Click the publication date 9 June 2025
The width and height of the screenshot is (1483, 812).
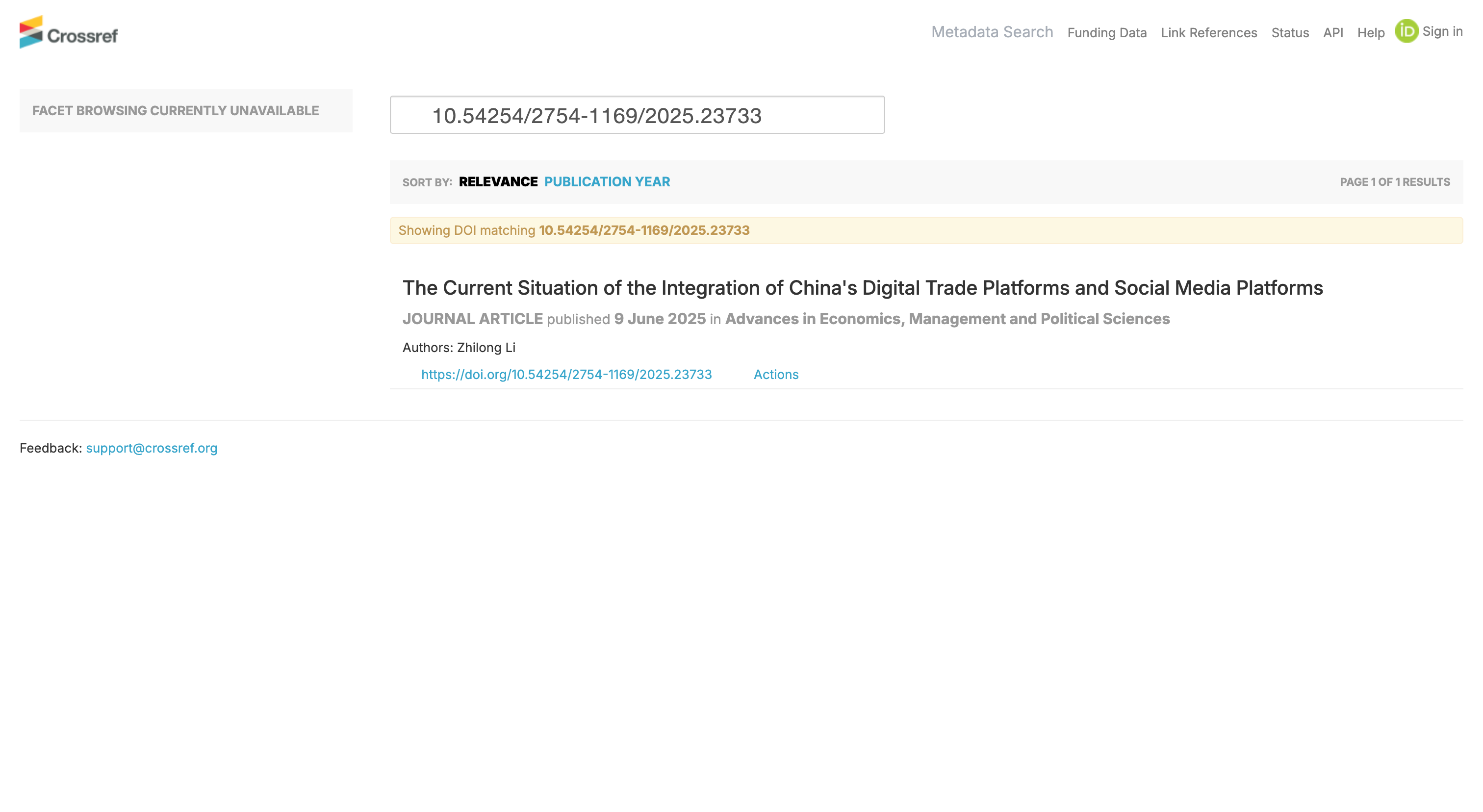click(660, 319)
